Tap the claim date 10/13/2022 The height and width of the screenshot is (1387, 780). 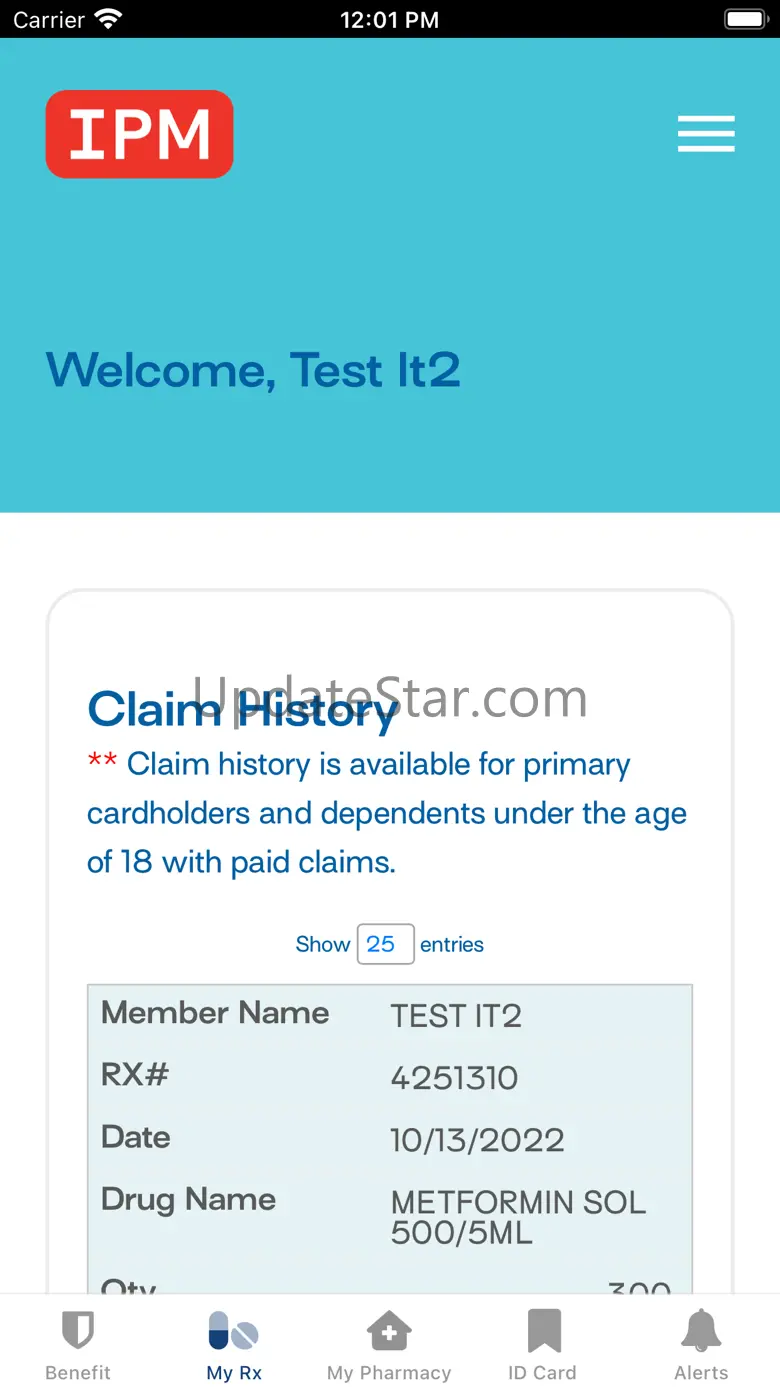click(x=477, y=1140)
